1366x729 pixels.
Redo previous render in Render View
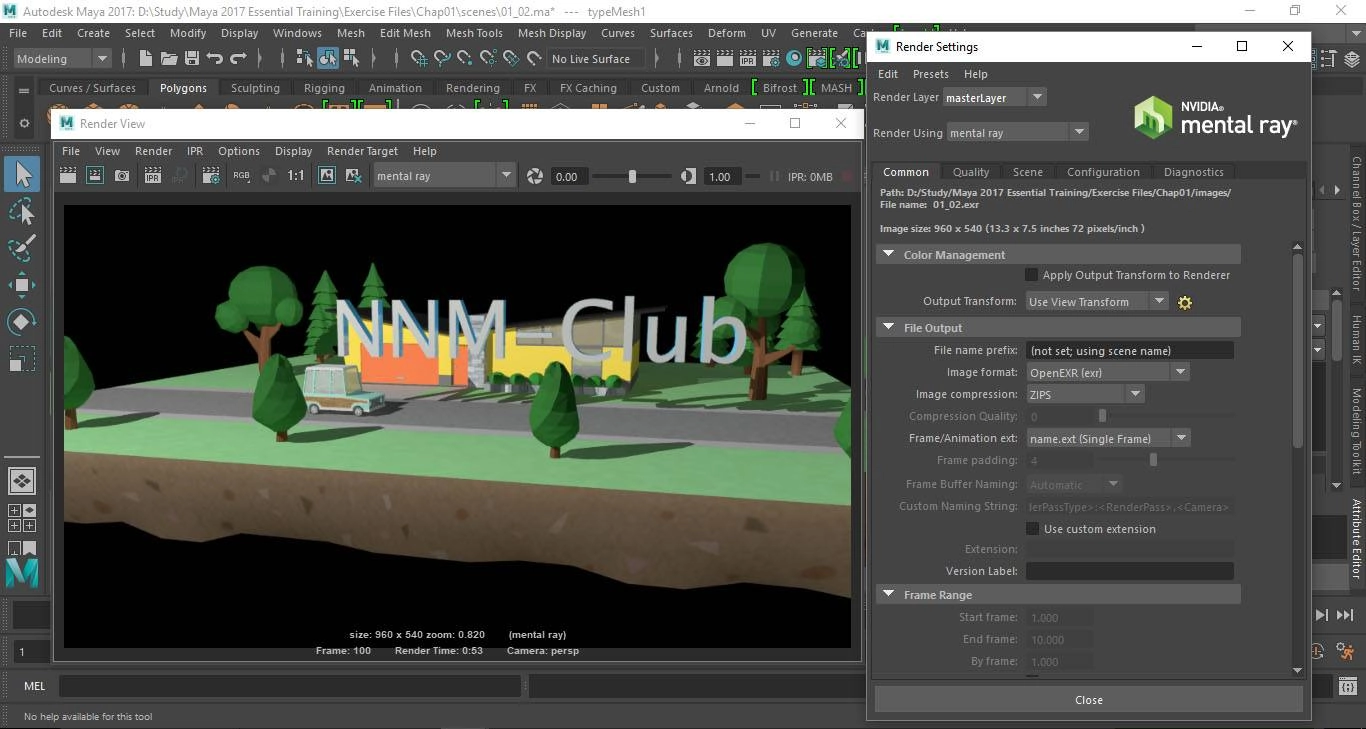click(68, 176)
